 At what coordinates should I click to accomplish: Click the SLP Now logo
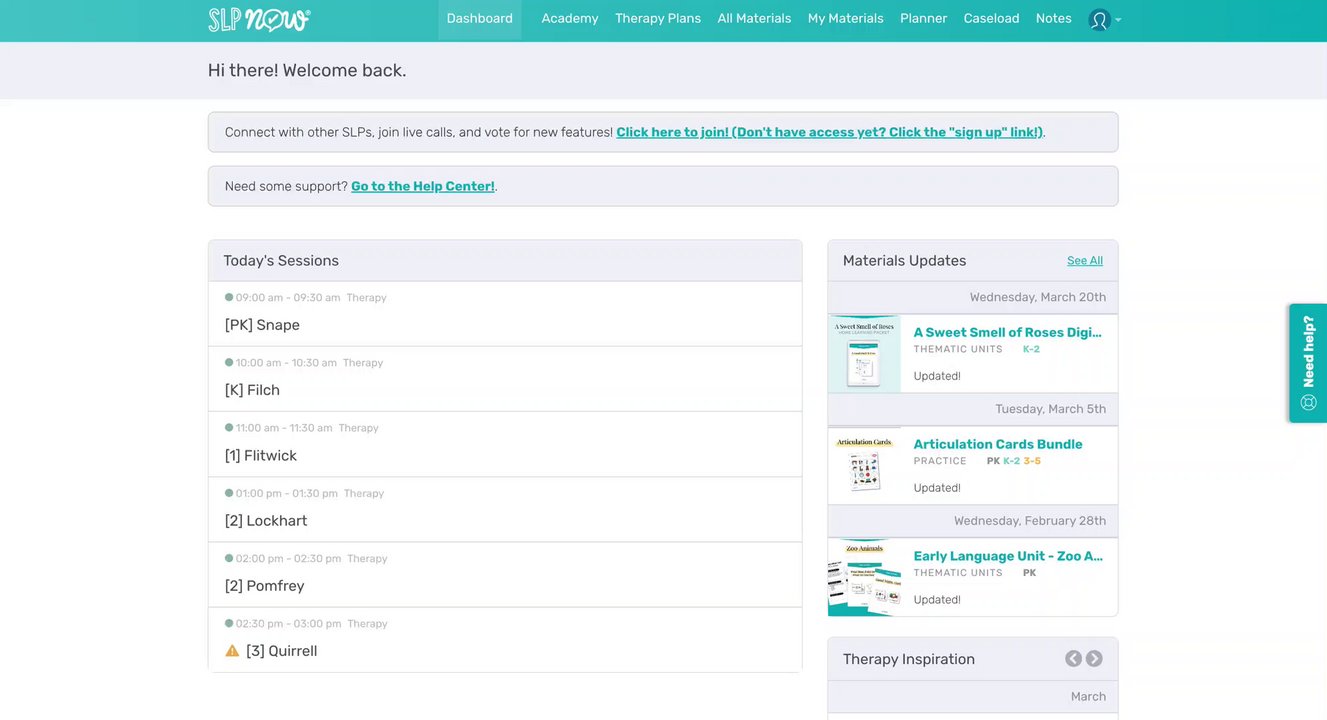(x=259, y=19)
